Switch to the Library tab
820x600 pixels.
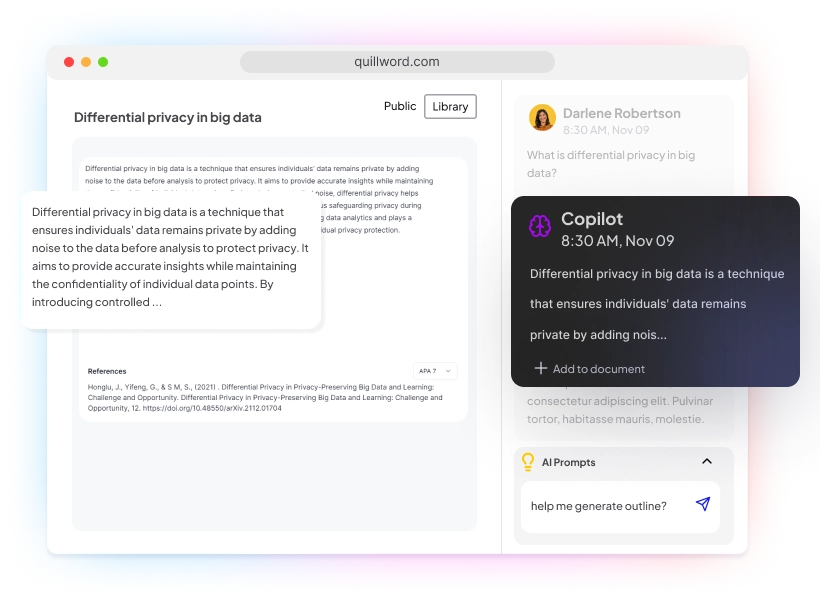click(450, 107)
